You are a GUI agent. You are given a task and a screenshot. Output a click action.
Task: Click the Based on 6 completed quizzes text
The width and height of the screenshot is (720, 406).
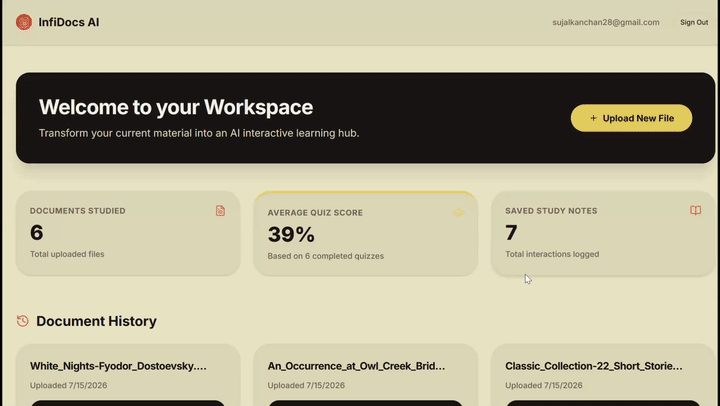click(x=326, y=256)
